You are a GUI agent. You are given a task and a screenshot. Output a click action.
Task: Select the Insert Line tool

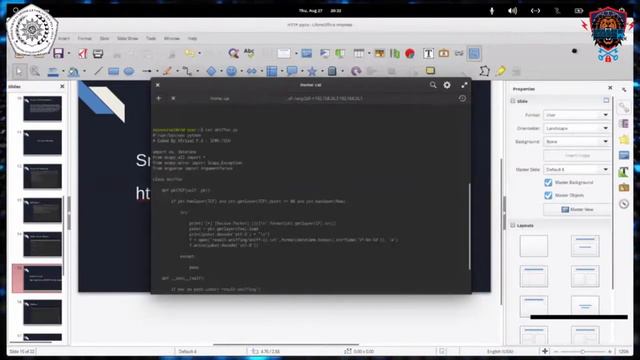point(98,71)
